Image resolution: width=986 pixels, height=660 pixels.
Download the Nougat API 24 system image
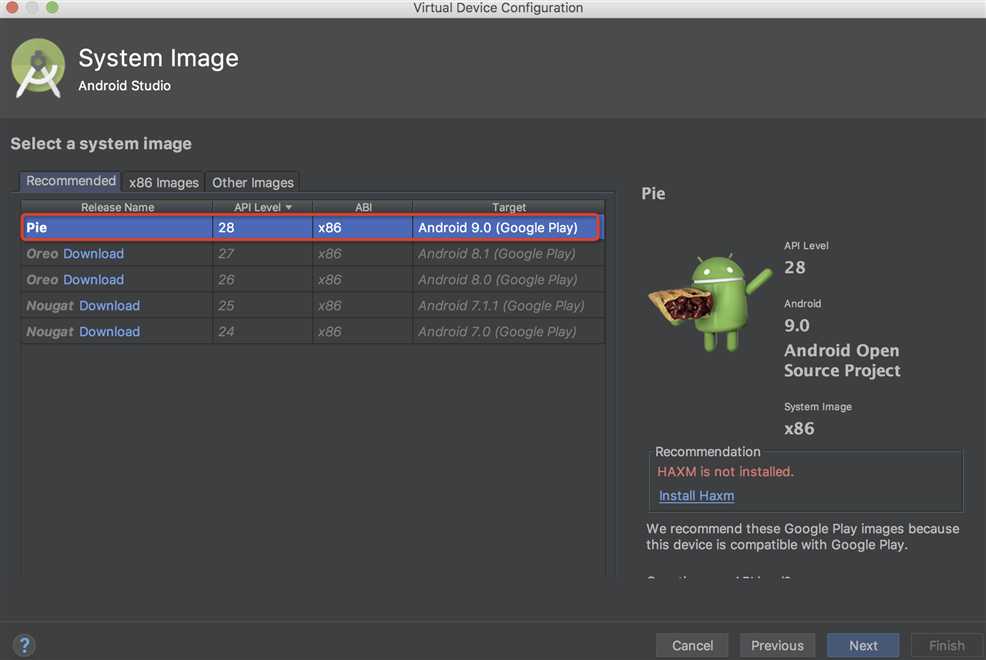[x=109, y=332]
